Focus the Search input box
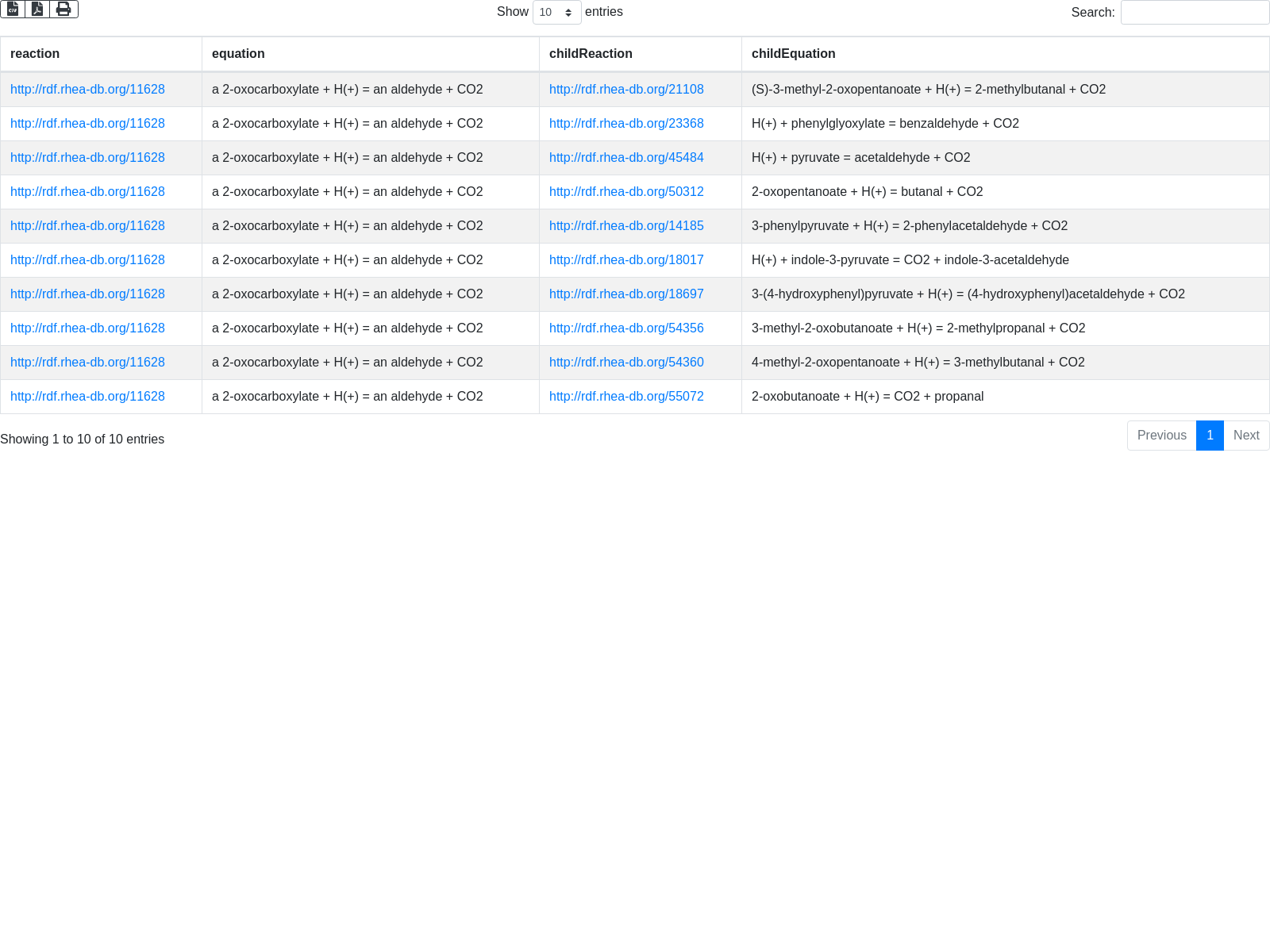 pos(1195,13)
